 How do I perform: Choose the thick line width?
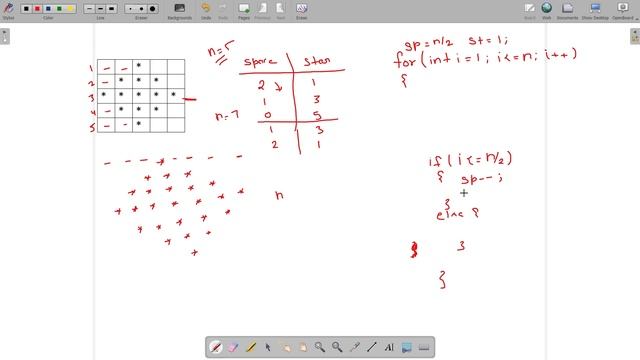tap(111, 9)
